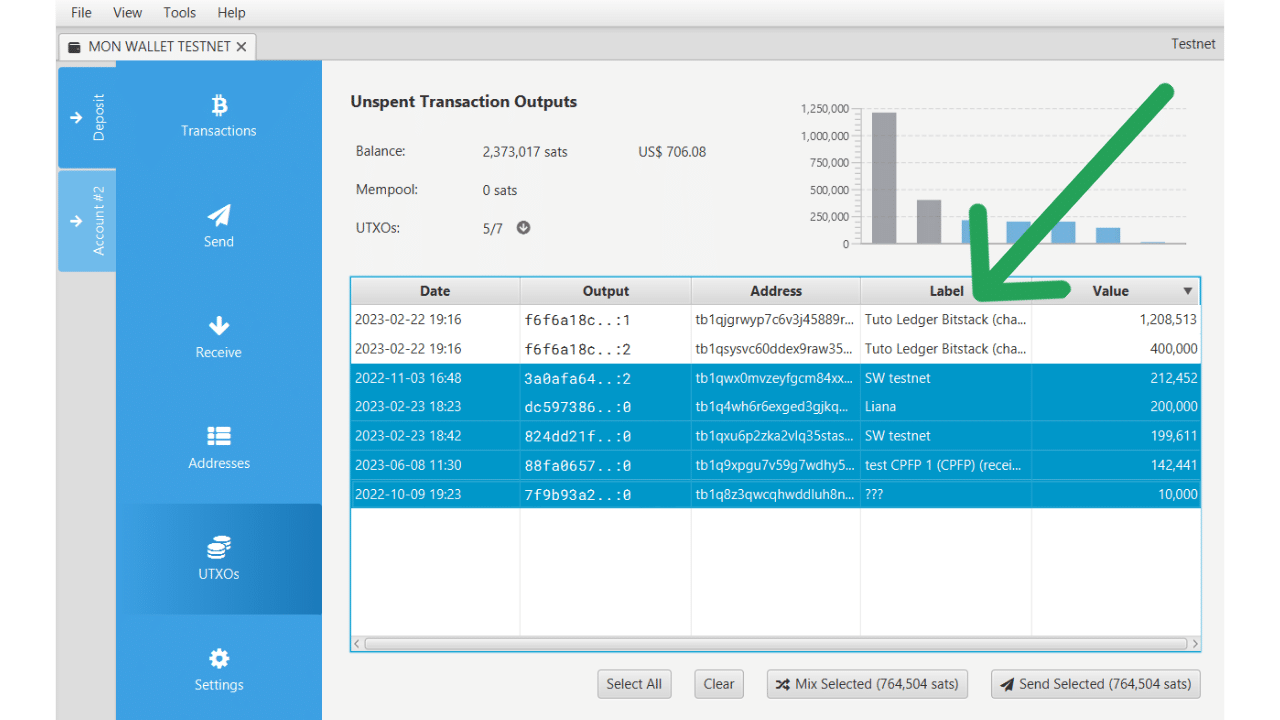Viewport: 1280px width, 720px height.
Task: Open the Help menu
Action: tap(231, 13)
